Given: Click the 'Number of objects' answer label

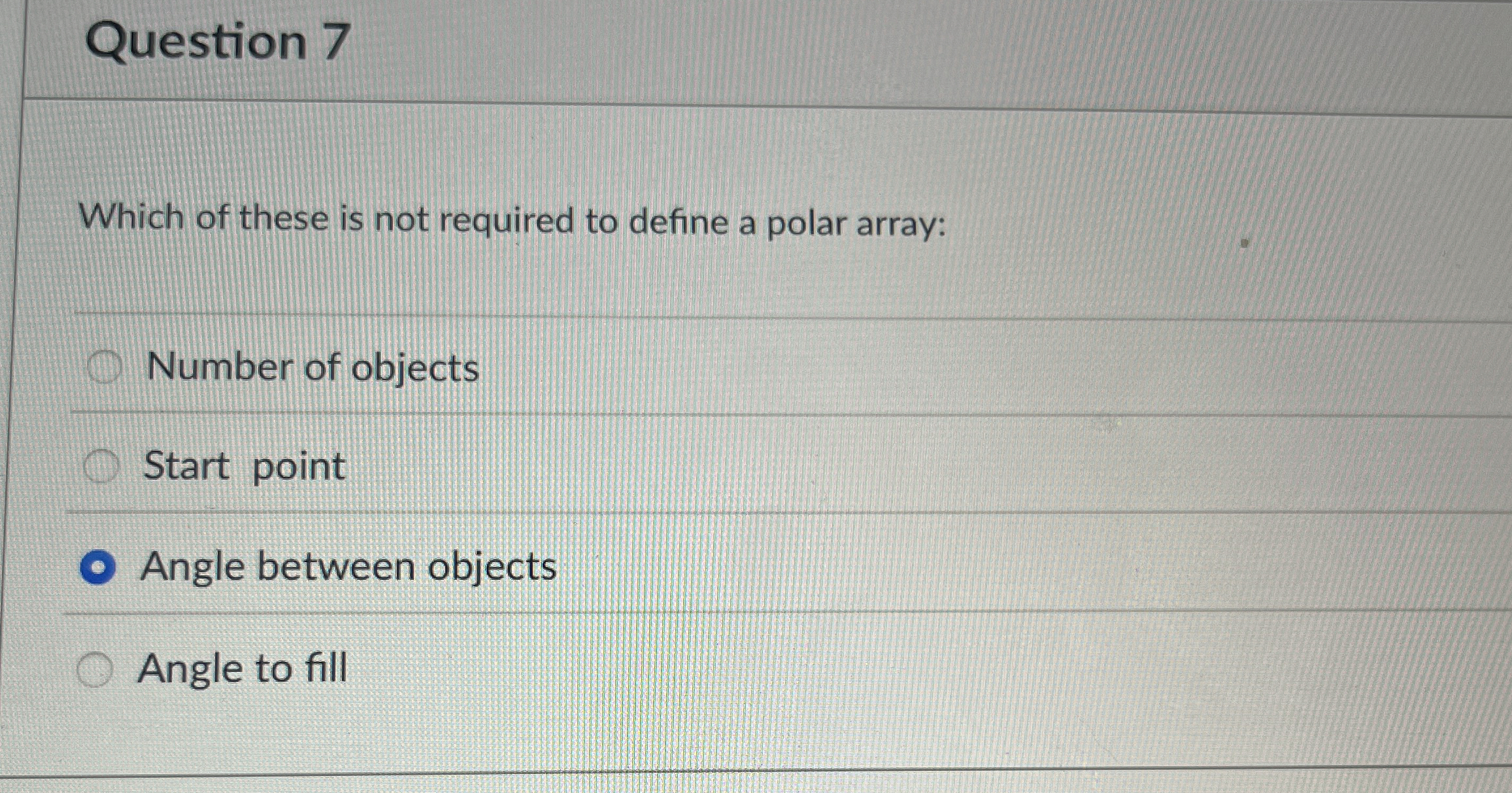Looking at the screenshot, I should pos(311,368).
